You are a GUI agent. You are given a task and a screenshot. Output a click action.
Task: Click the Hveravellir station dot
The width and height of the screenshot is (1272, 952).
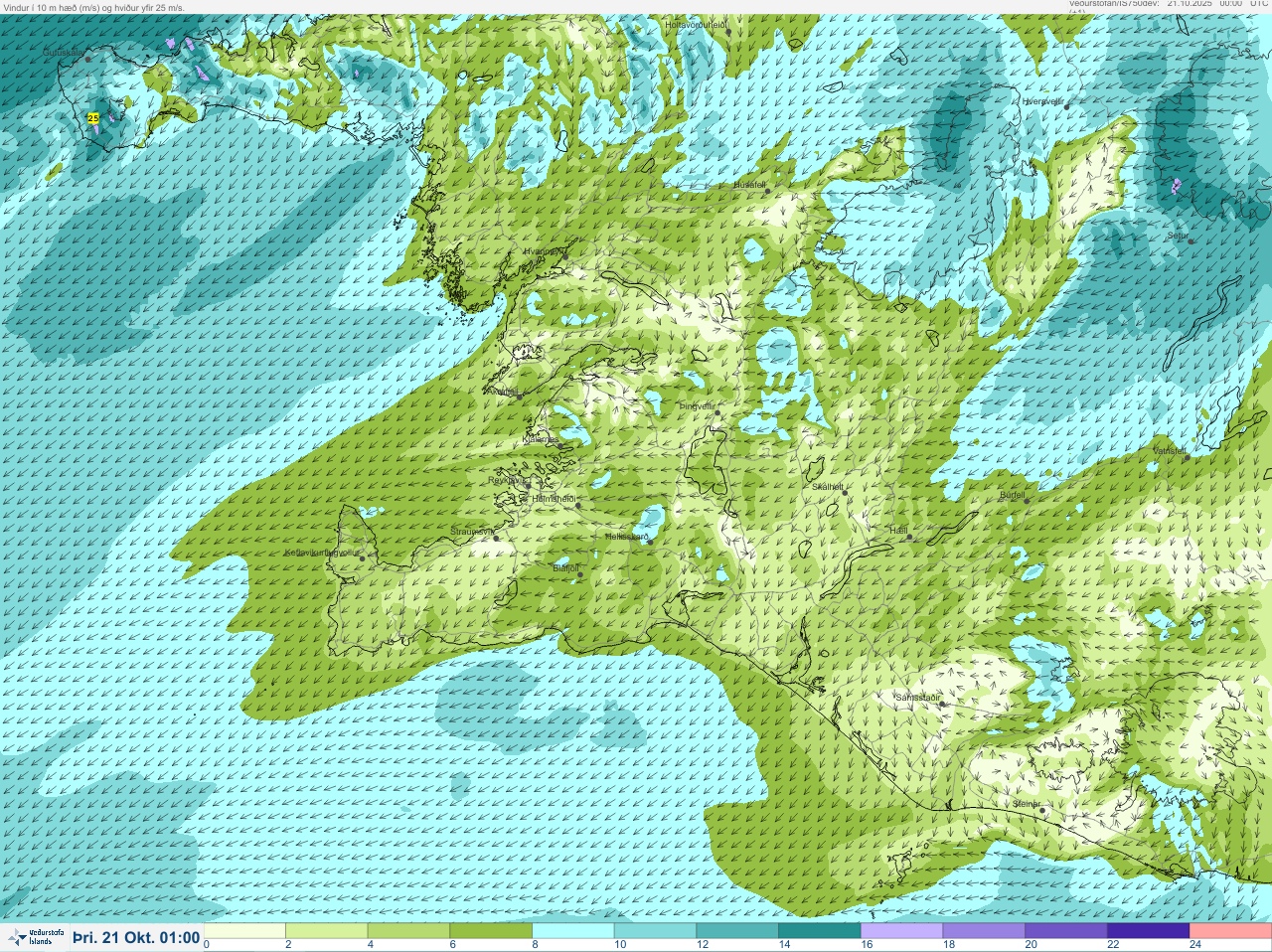(x=1068, y=105)
